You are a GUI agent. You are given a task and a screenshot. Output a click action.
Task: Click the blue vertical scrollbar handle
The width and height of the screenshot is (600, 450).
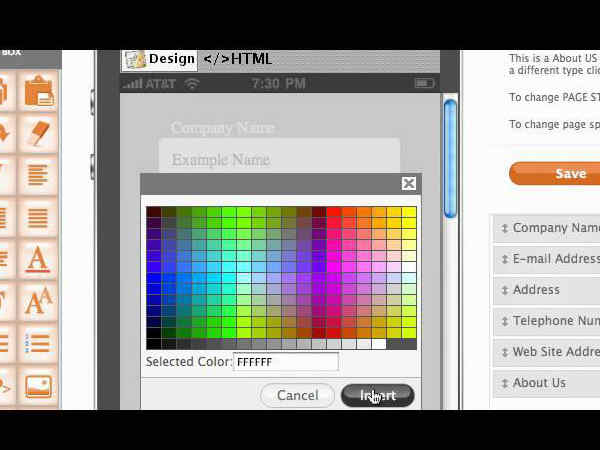450,130
